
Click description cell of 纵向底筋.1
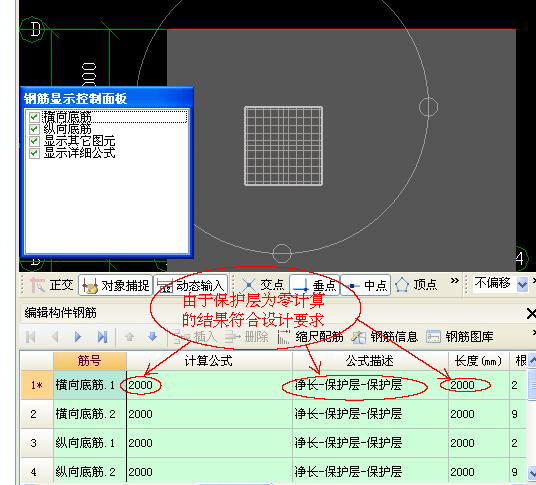pyautogui.click(x=370, y=443)
